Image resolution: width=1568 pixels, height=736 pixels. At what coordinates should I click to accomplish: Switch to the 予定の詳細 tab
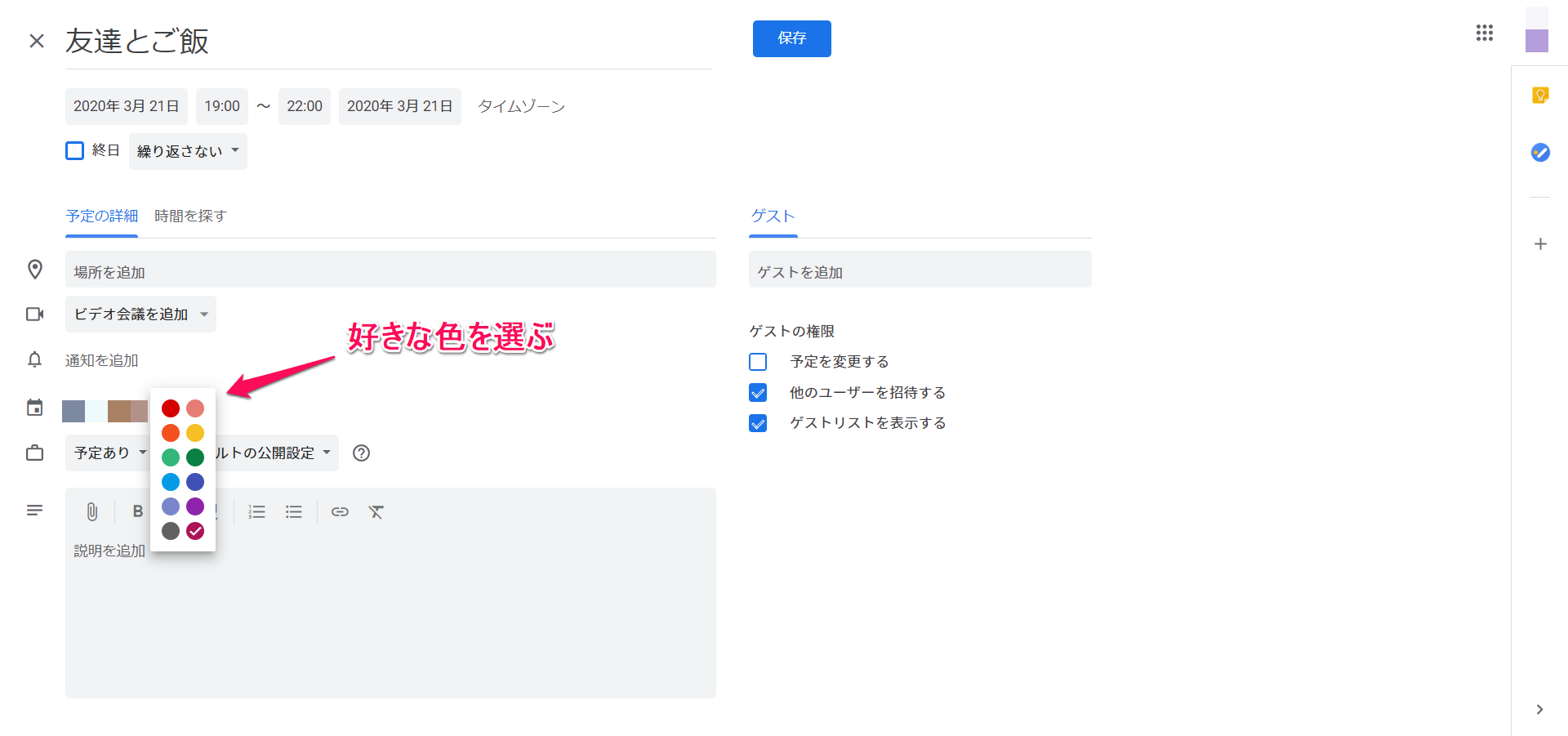point(101,216)
